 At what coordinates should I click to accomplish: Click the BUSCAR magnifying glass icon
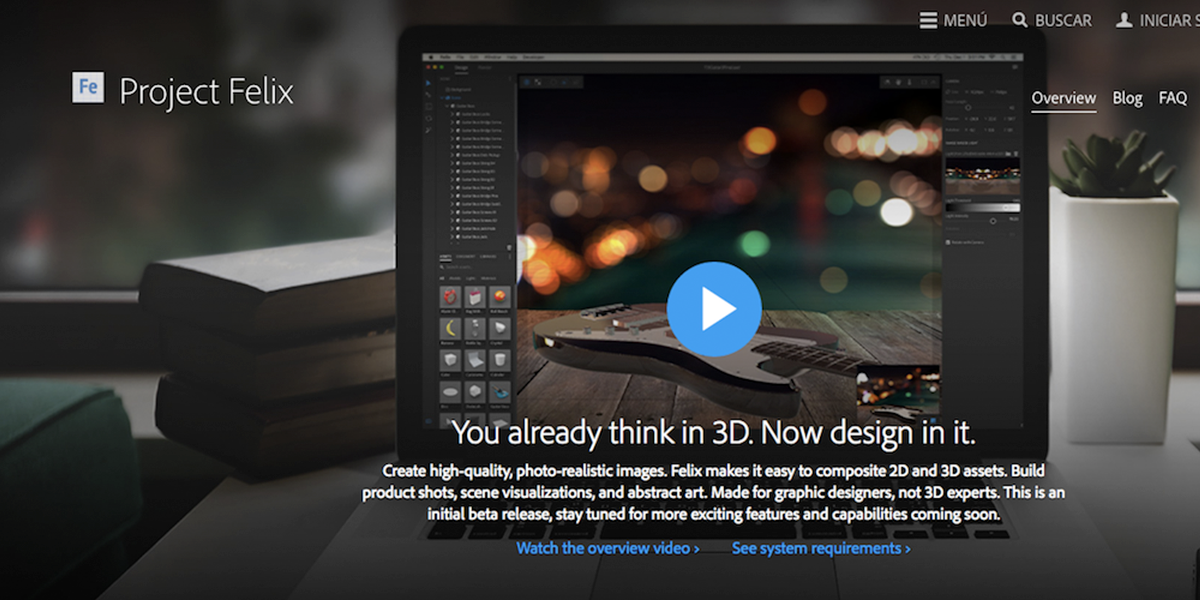coord(1019,20)
